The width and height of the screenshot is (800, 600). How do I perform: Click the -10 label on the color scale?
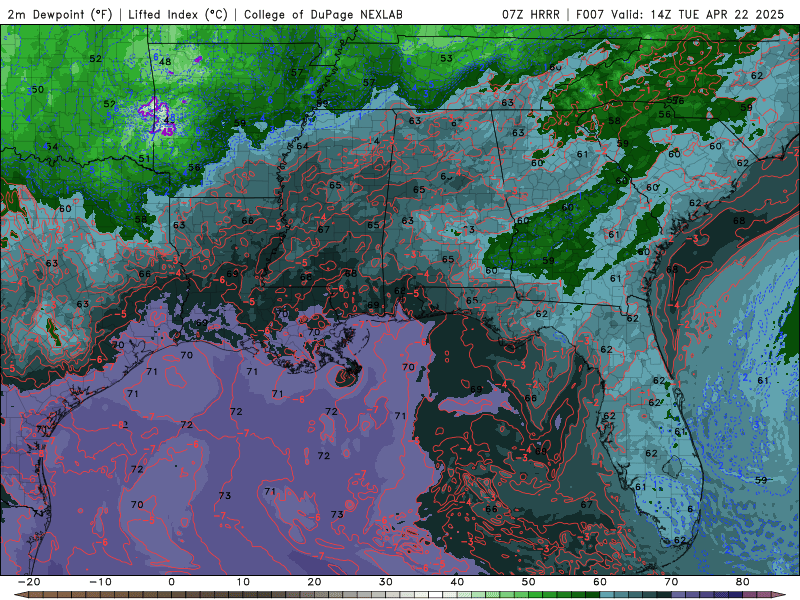point(100,582)
